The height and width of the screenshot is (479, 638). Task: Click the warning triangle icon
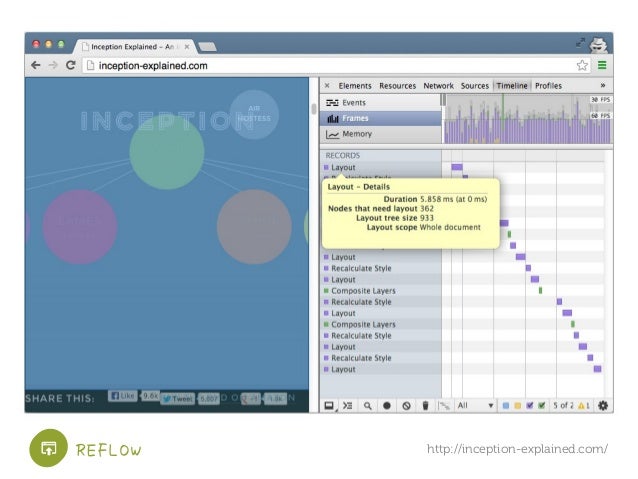coord(581,405)
